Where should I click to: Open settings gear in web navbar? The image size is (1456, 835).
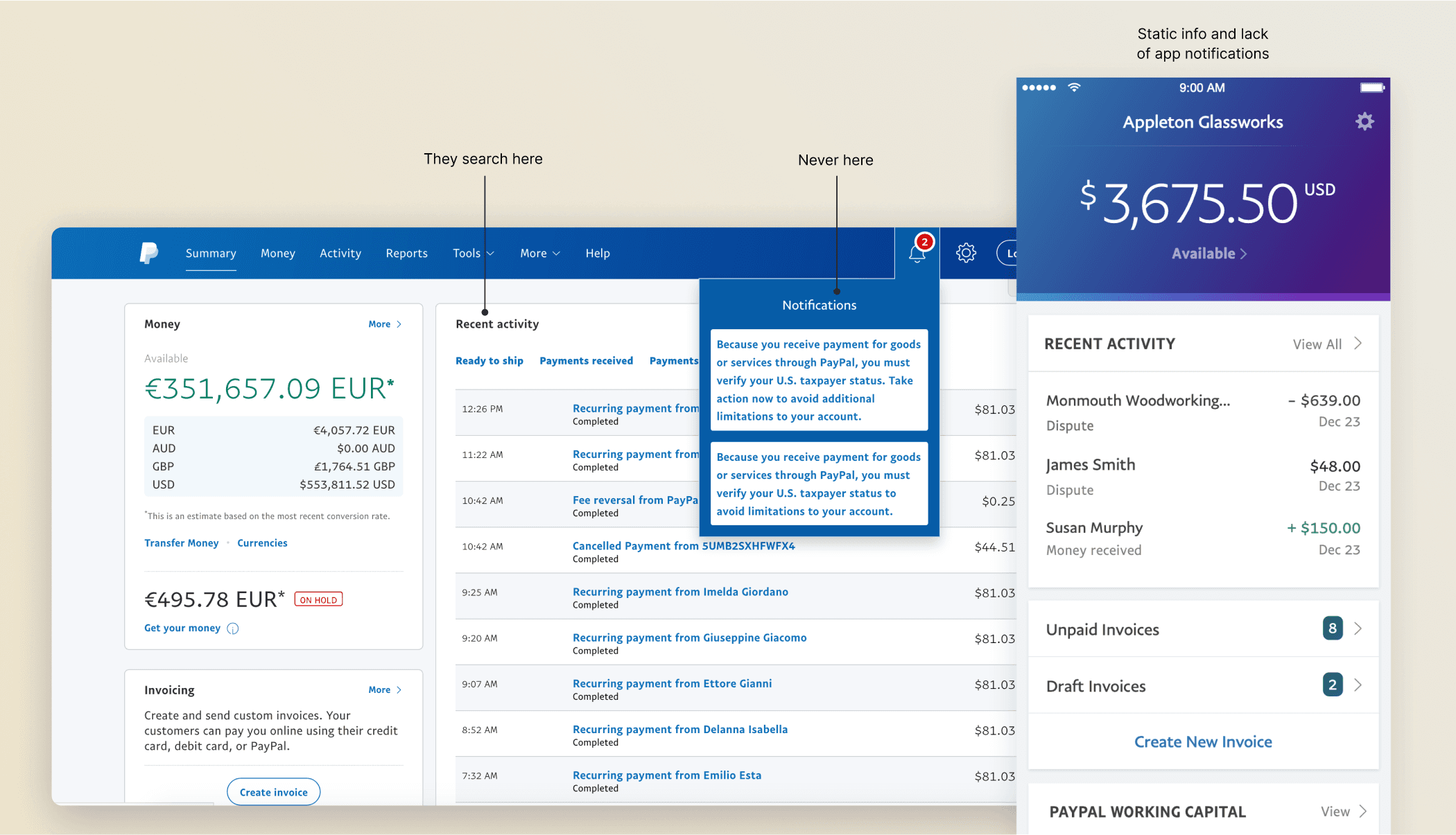coord(966,253)
